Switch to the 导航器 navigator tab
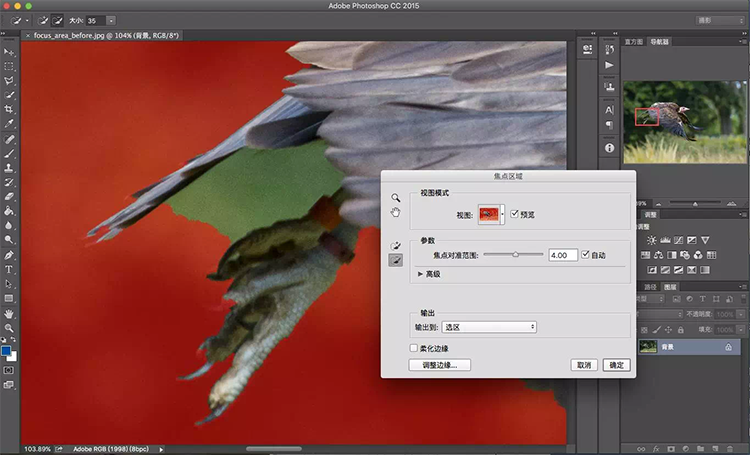The image size is (750, 455). pyautogui.click(x=659, y=42)
